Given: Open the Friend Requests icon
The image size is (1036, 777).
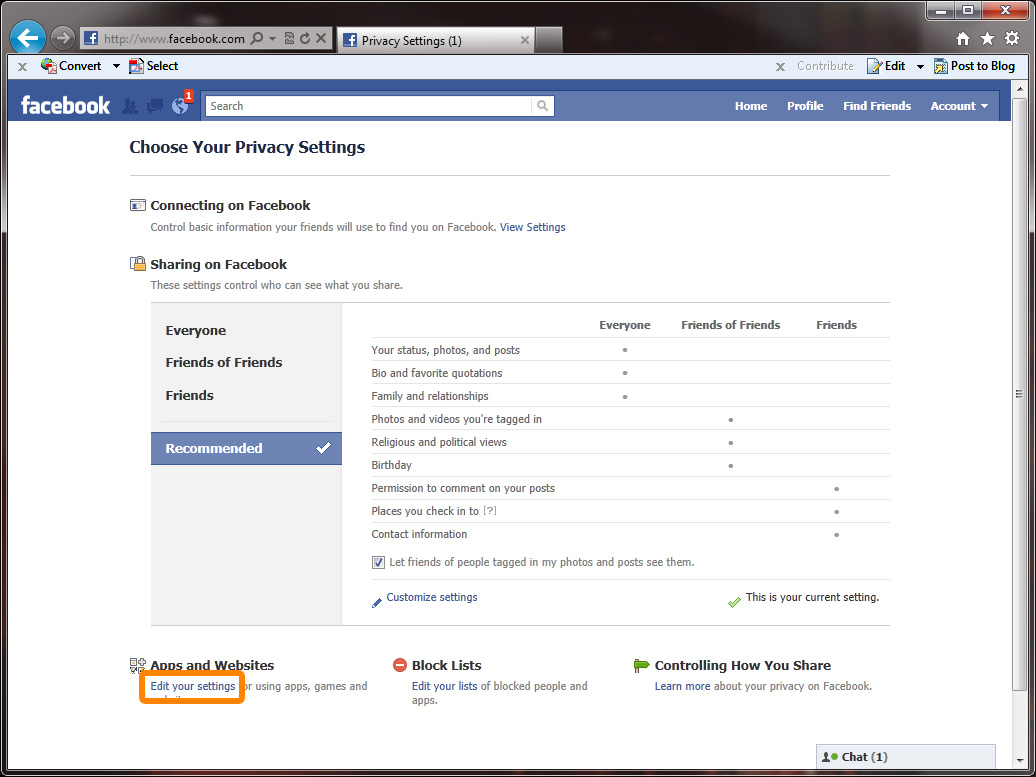Looking at the screenshot, I should (130, 106).
